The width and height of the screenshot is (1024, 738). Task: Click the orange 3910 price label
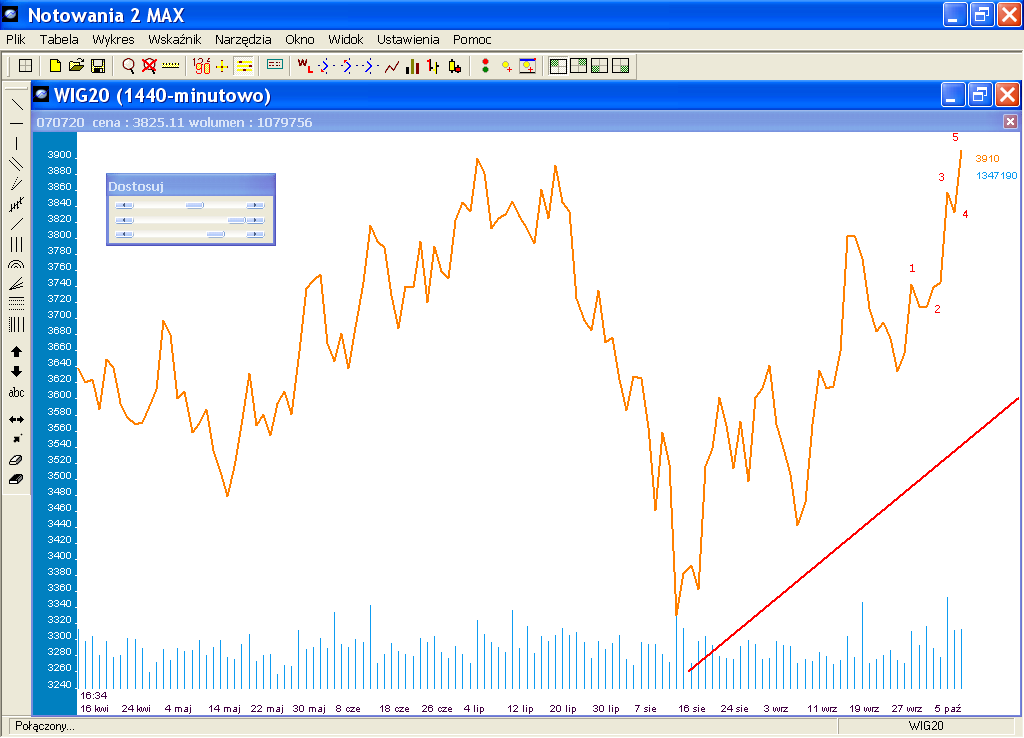pyautogui.click(x=987, y=158)
